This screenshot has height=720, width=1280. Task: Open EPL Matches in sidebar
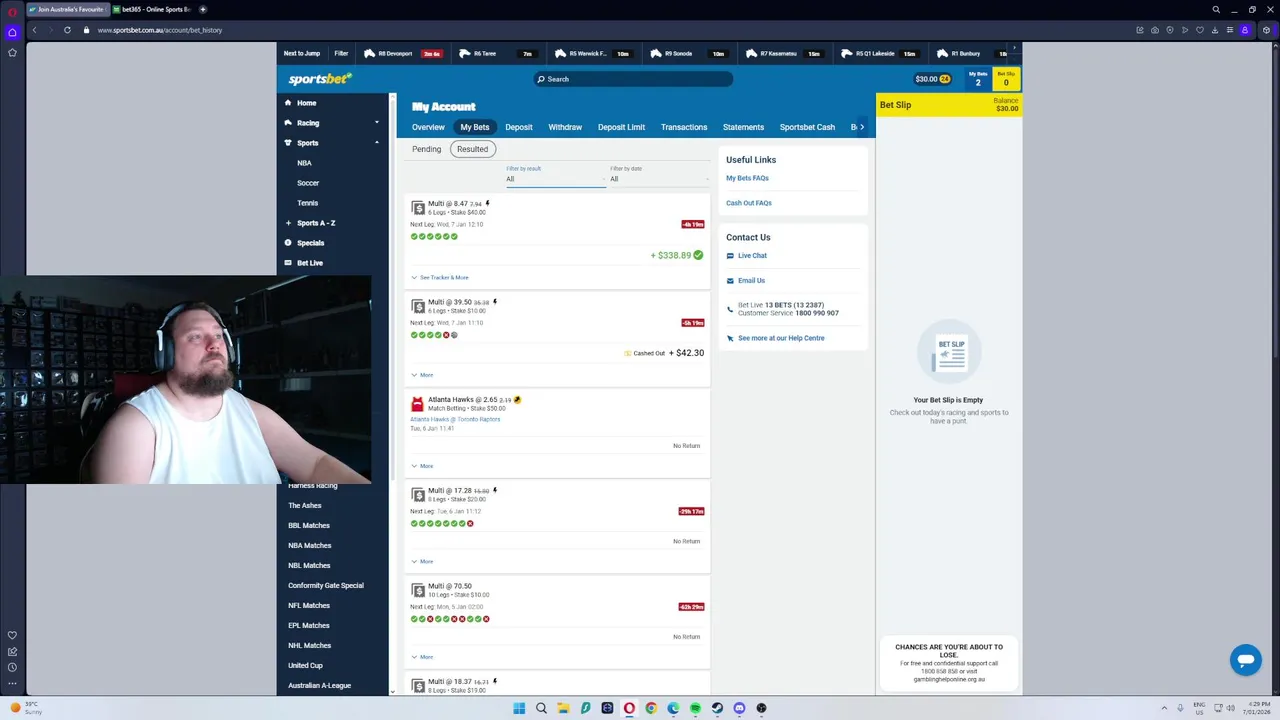coord(308,626)
